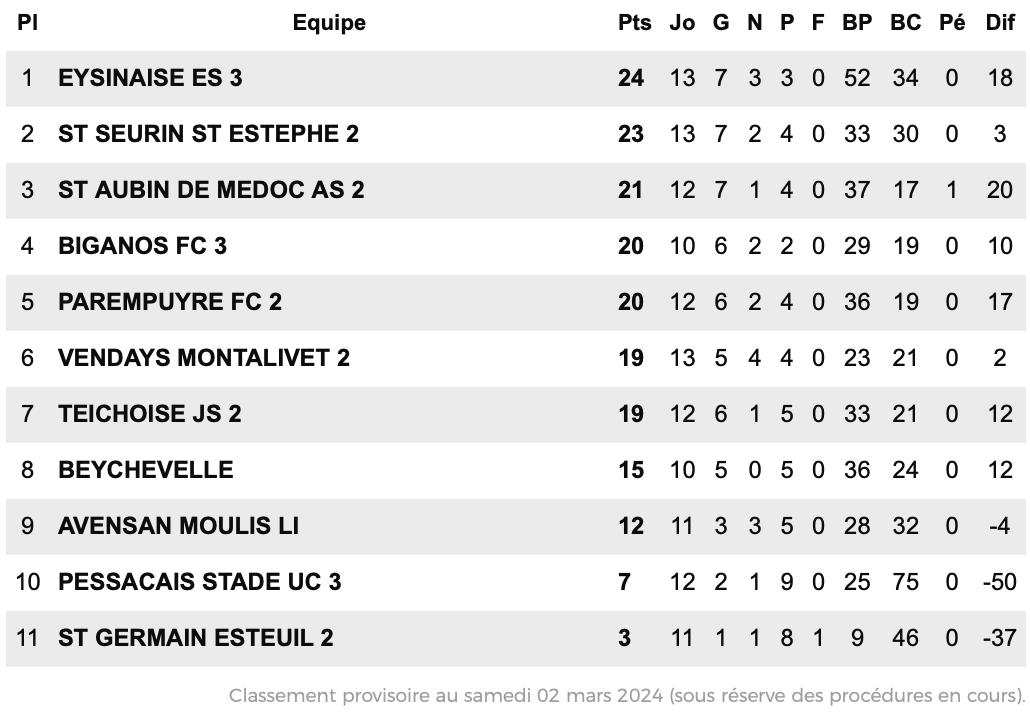The width and height of the screenshot is (1030, 724).
Task: Click ST GERMAIN ESTEUIL 2 team
Action: point(196,638)
